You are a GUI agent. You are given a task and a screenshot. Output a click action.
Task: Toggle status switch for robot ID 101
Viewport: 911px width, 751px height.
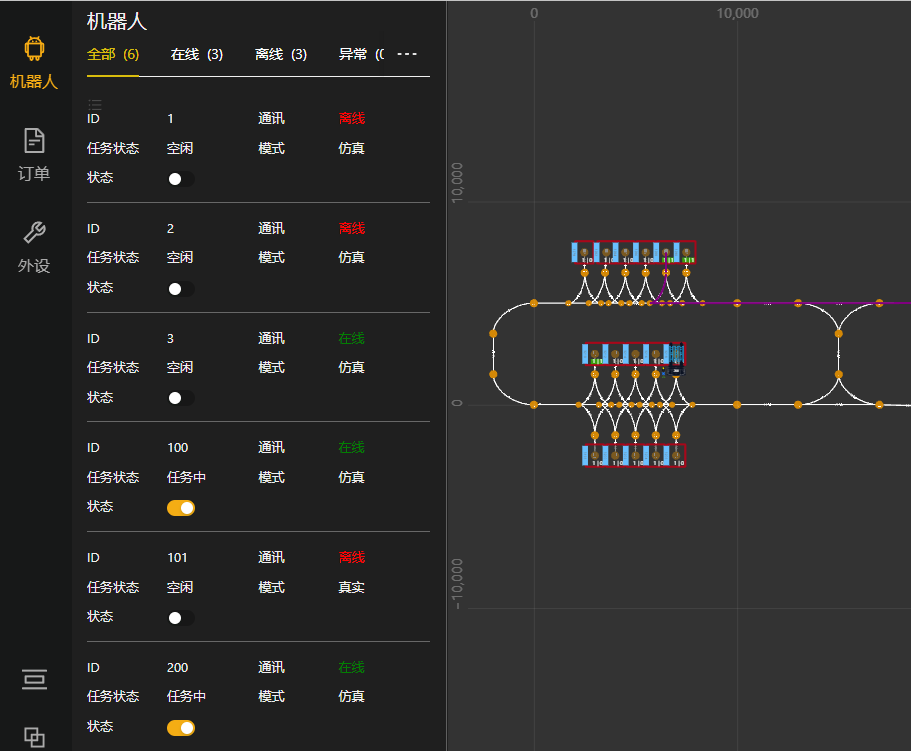click(181, 618)
